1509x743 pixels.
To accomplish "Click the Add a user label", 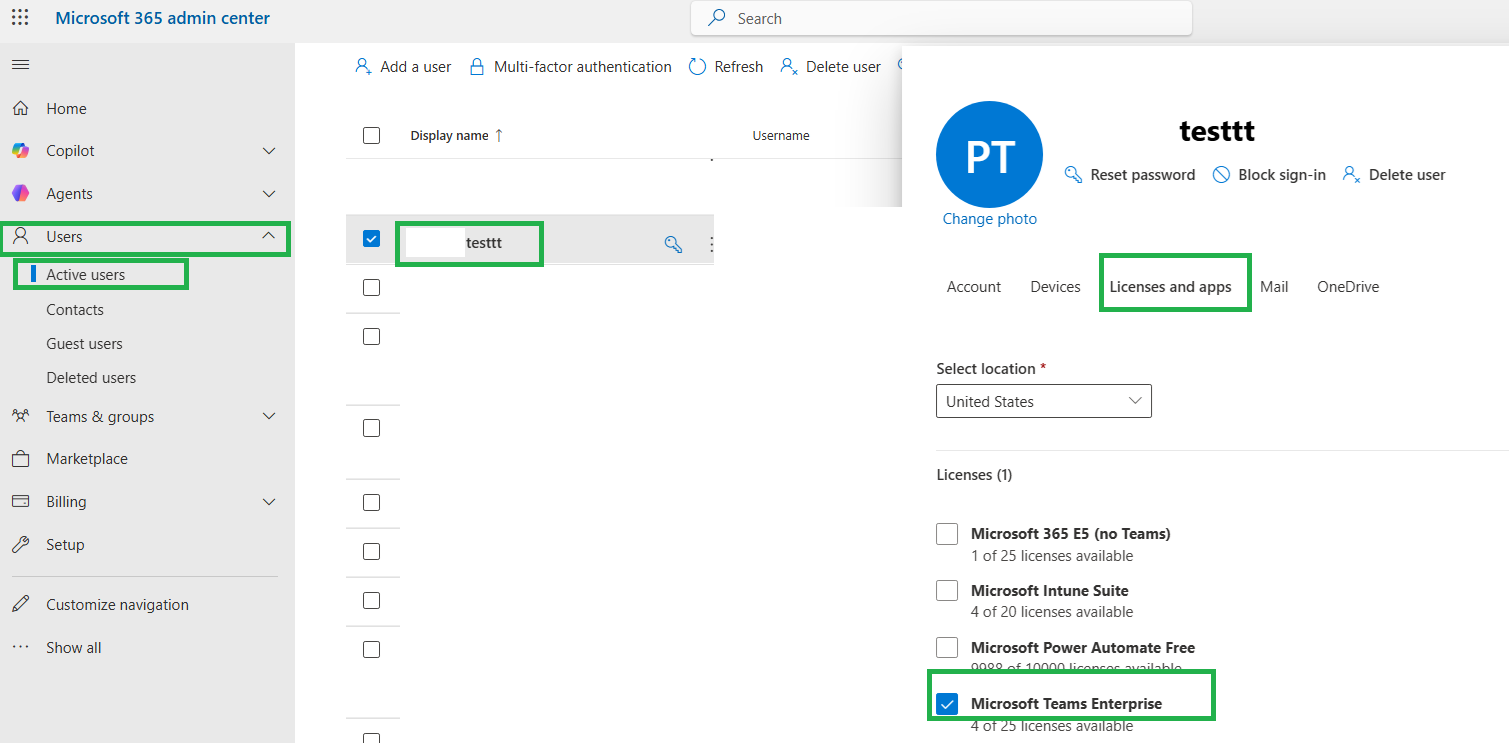I will tap(416, 66).
